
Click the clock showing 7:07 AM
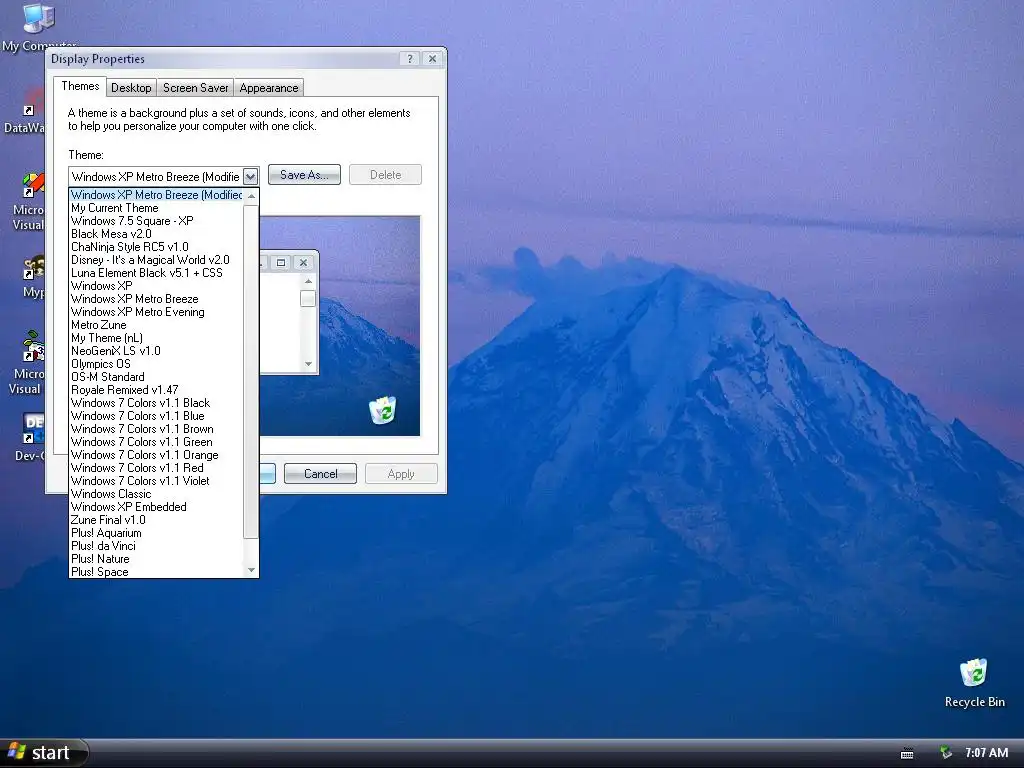click(x=986, y=753)
